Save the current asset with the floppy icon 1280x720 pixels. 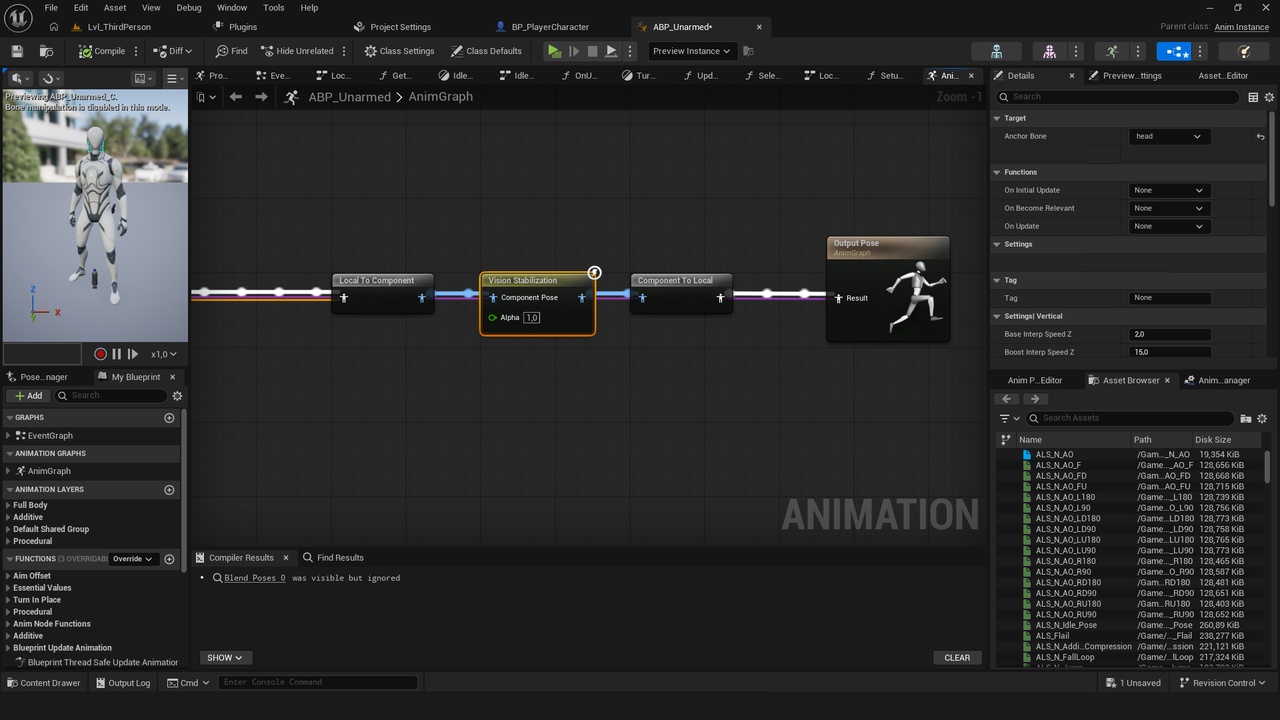click(17, 51)
